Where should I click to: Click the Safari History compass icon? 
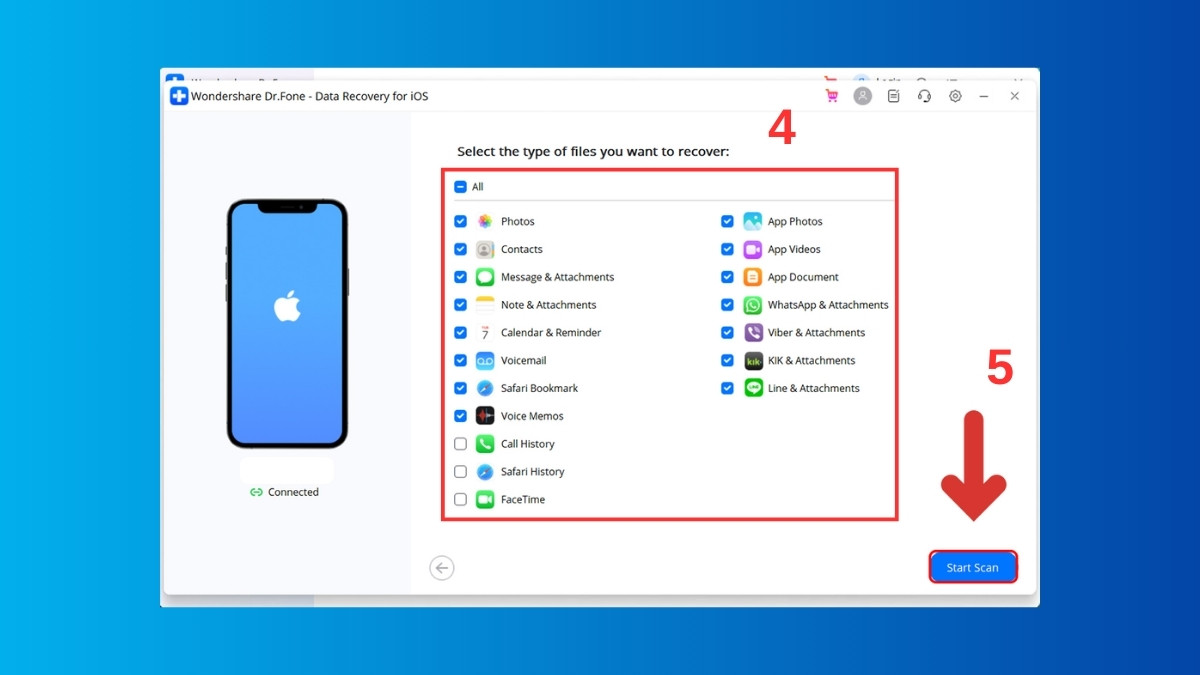485,472
